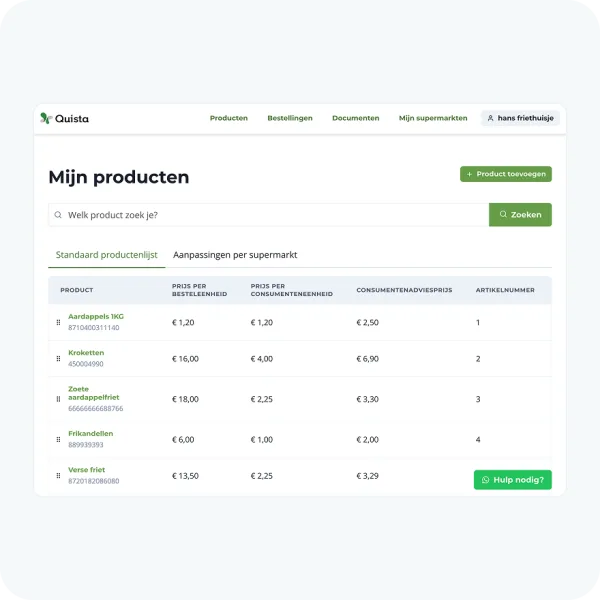
Task: Click the plus icon on Product toevoegen
Action: click(469, 174)
